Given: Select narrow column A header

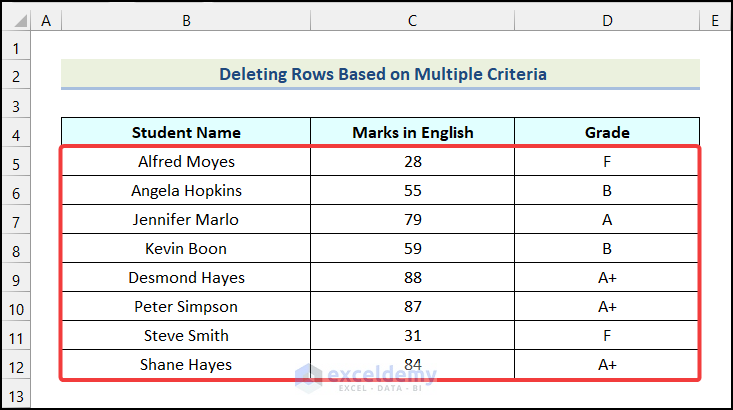Looking at the screenshot, I should [x=47, y=20].
